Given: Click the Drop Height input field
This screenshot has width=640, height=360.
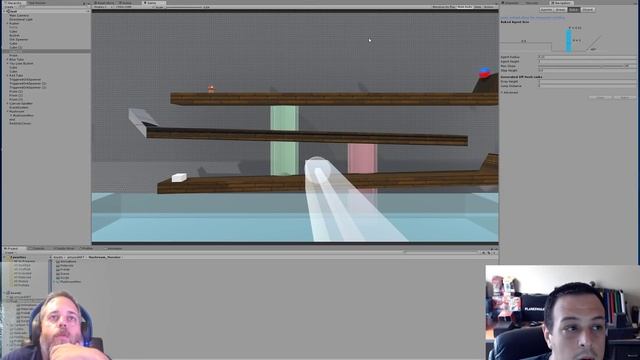Looking at the screenshot, I should (587, 81).
